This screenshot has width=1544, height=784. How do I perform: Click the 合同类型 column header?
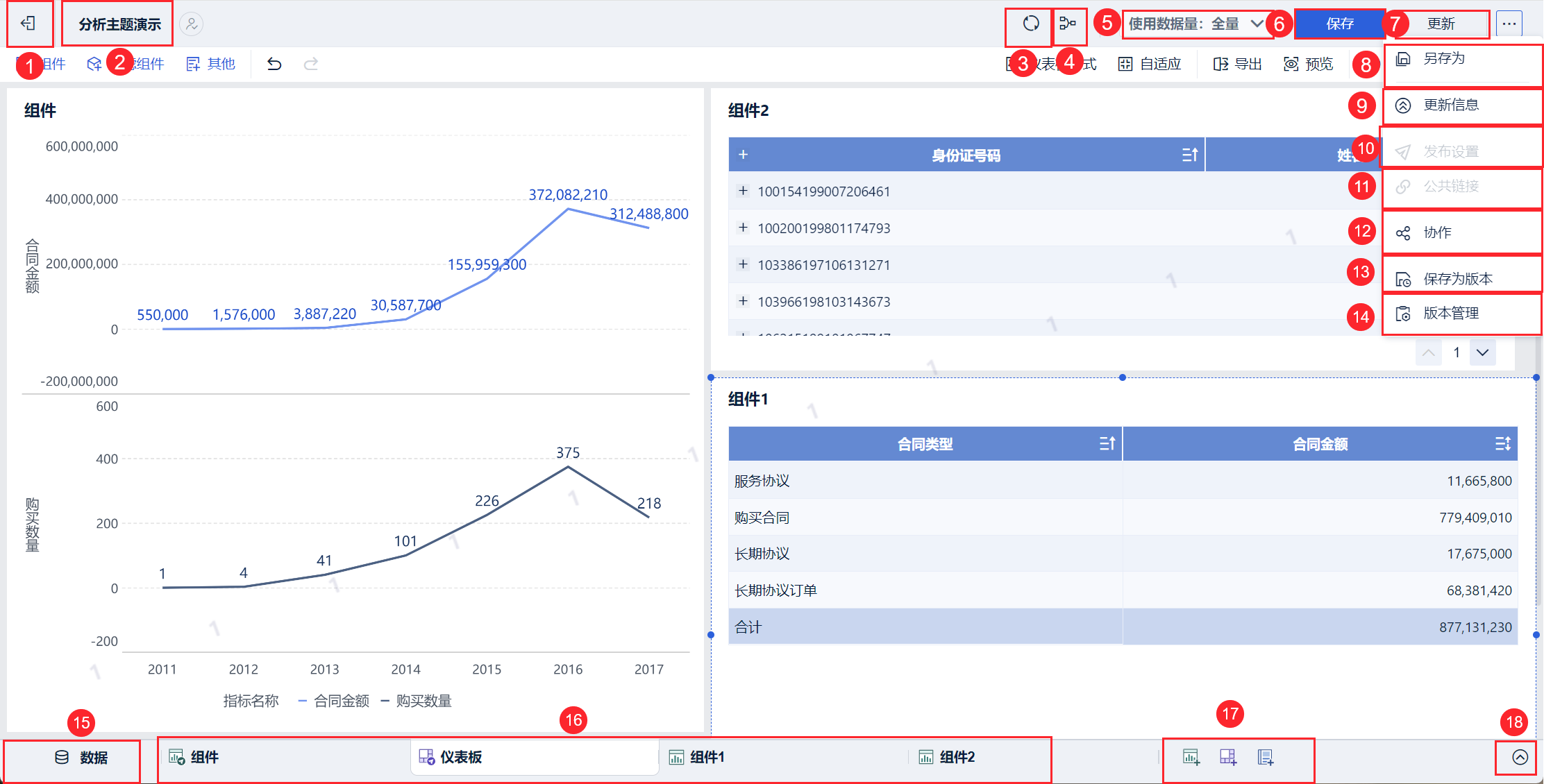[x=925, y=443]
